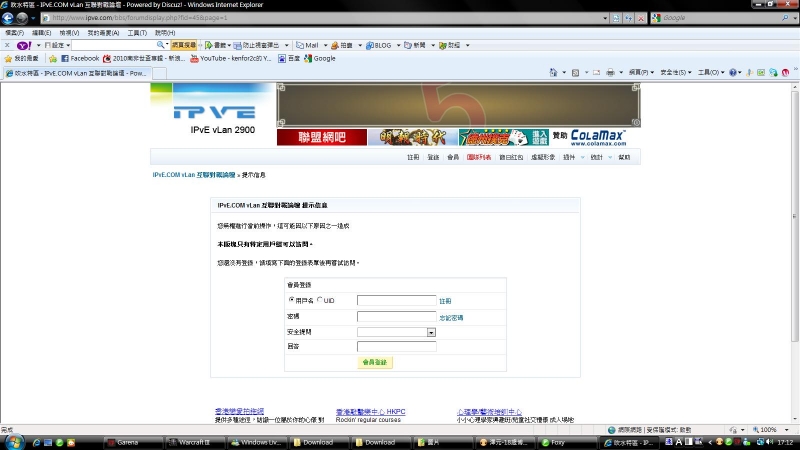The width and height of the screenshot is (800, 450).
Task: Open the 工具(T) Tools menu in menu bar
Action: (x=137, y=33)
